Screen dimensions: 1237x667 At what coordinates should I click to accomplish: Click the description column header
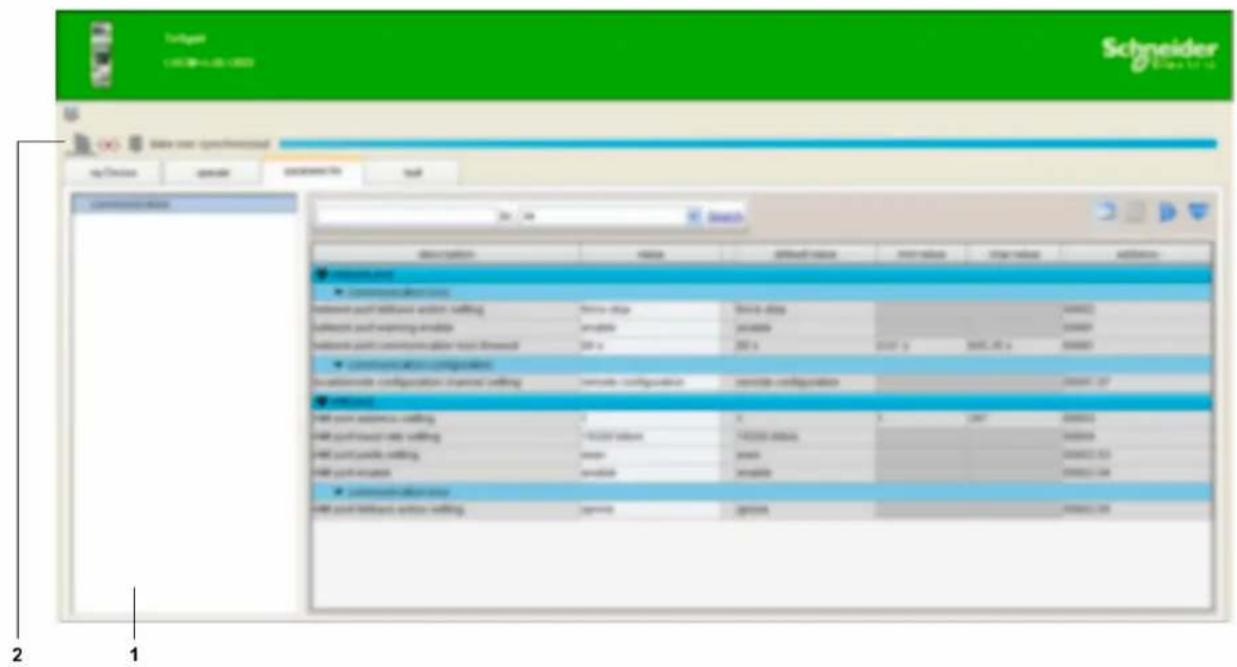pos(446,255)
